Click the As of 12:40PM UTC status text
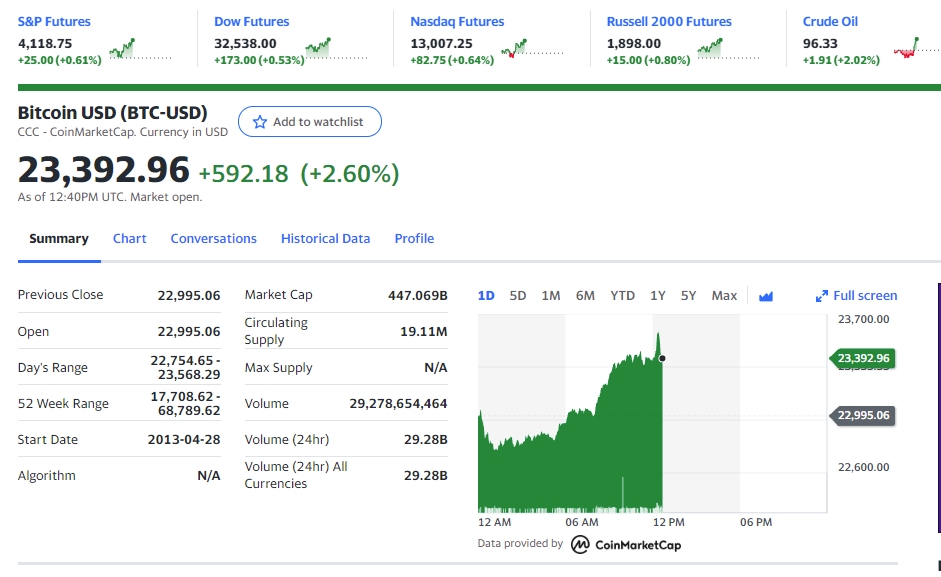Viewport: 941px width, 577px height. coord(110,197)
